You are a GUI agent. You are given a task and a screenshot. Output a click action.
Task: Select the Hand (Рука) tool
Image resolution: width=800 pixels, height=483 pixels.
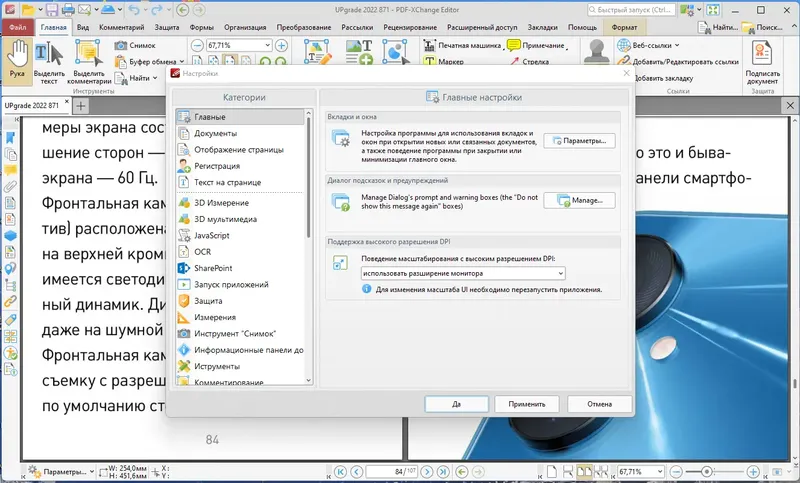click(17, 60)
